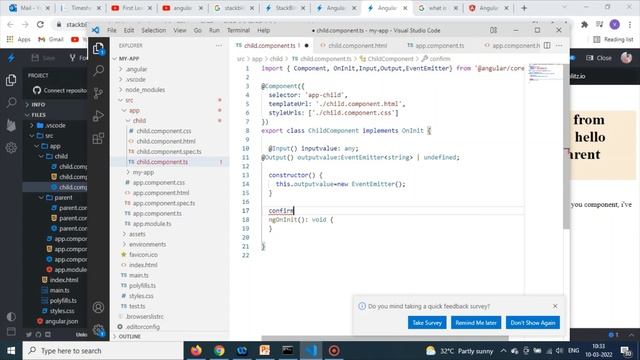
Task: Open child.component.spec.ts in Explorer
Action: 169,151
